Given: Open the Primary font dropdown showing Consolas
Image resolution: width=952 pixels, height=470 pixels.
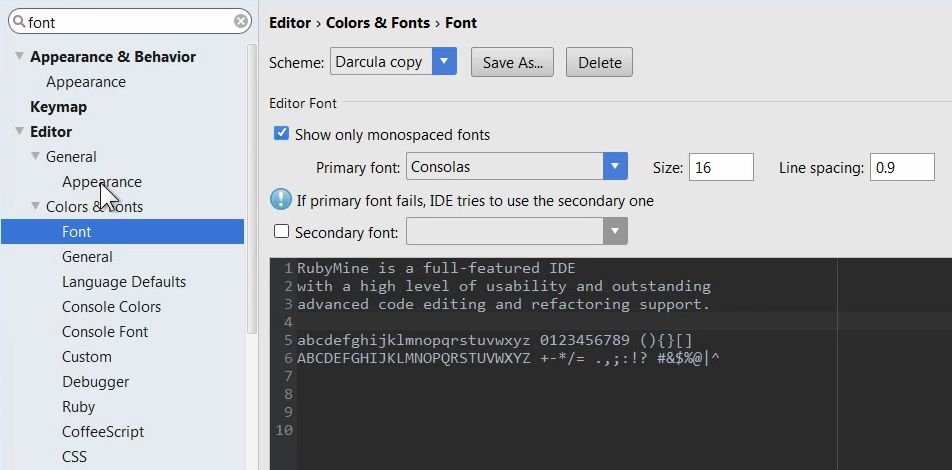Looking at the screenshot, I should point(615,166).
